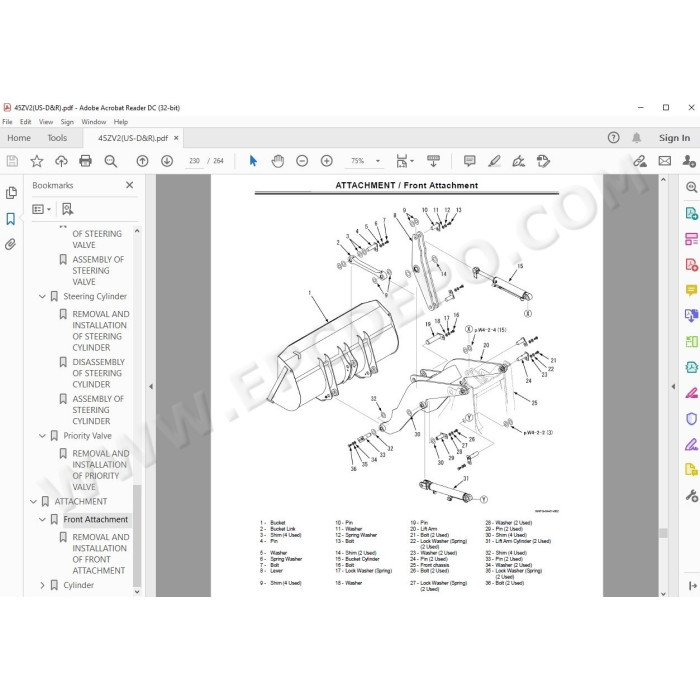Open More Tools wrench icon
Viewport: 700px width, 700px height.
(691, 496)
